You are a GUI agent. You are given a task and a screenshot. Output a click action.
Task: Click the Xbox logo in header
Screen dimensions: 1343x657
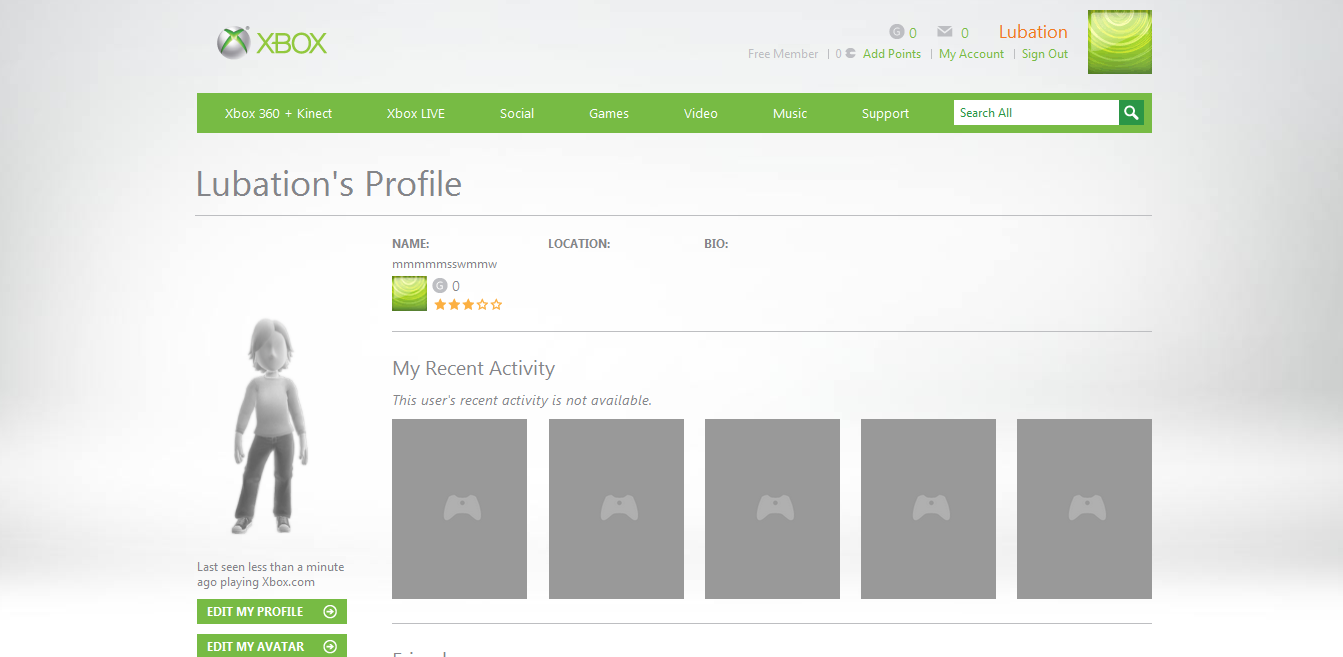[x=272, y=43]
